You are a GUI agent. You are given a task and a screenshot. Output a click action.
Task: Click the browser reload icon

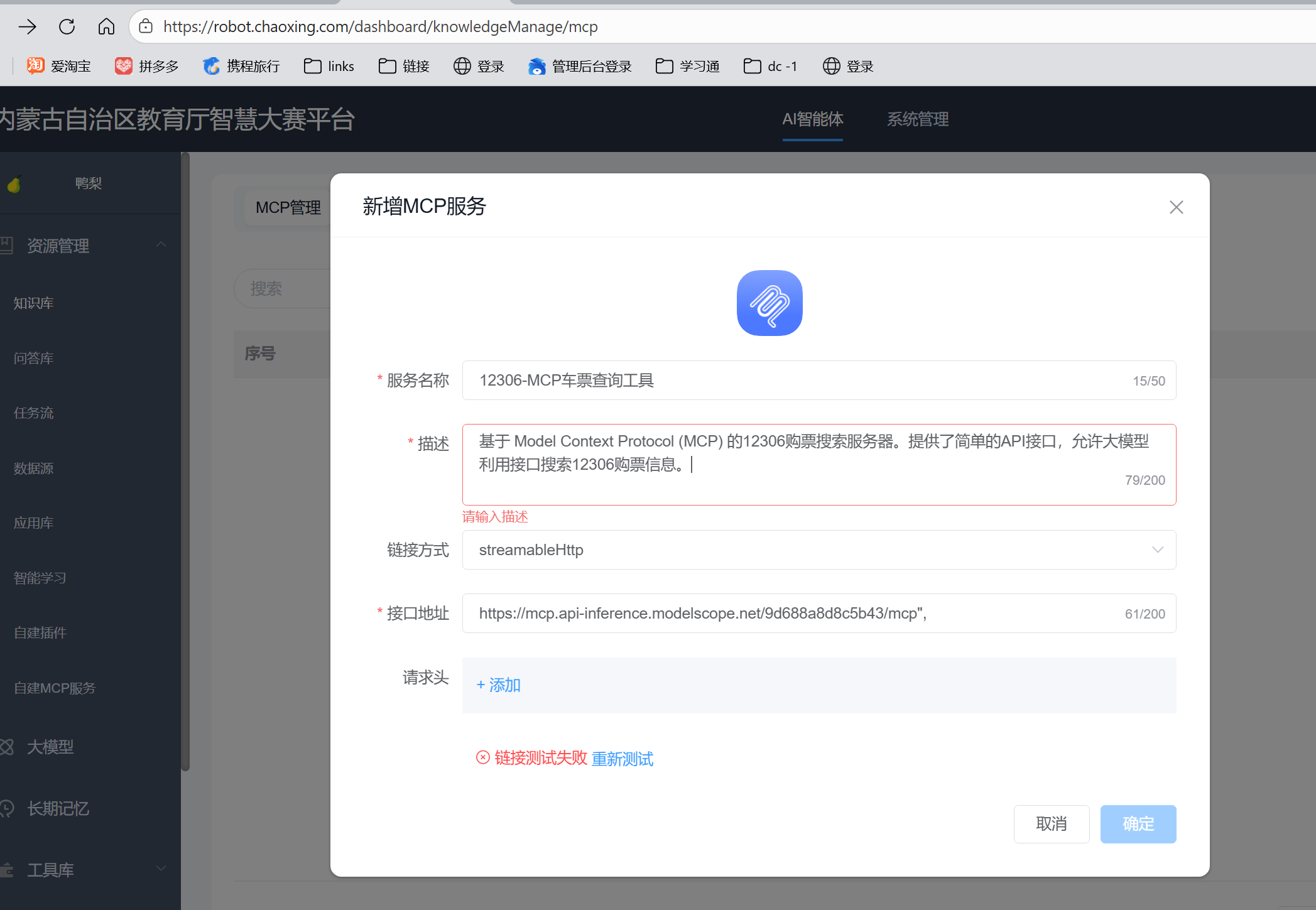[x=67, y=26]
